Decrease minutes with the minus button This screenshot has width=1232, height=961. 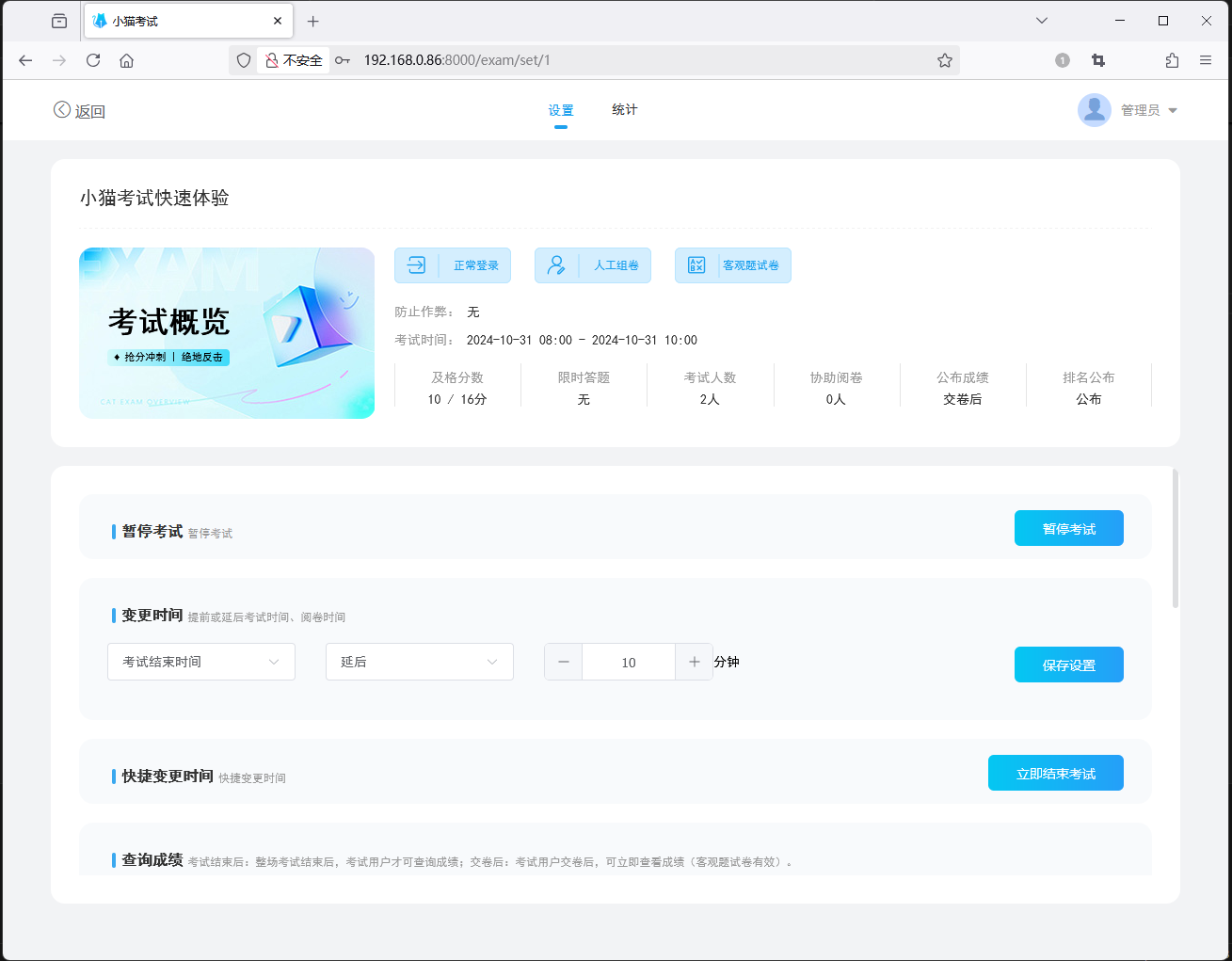(x=564, y=662)
